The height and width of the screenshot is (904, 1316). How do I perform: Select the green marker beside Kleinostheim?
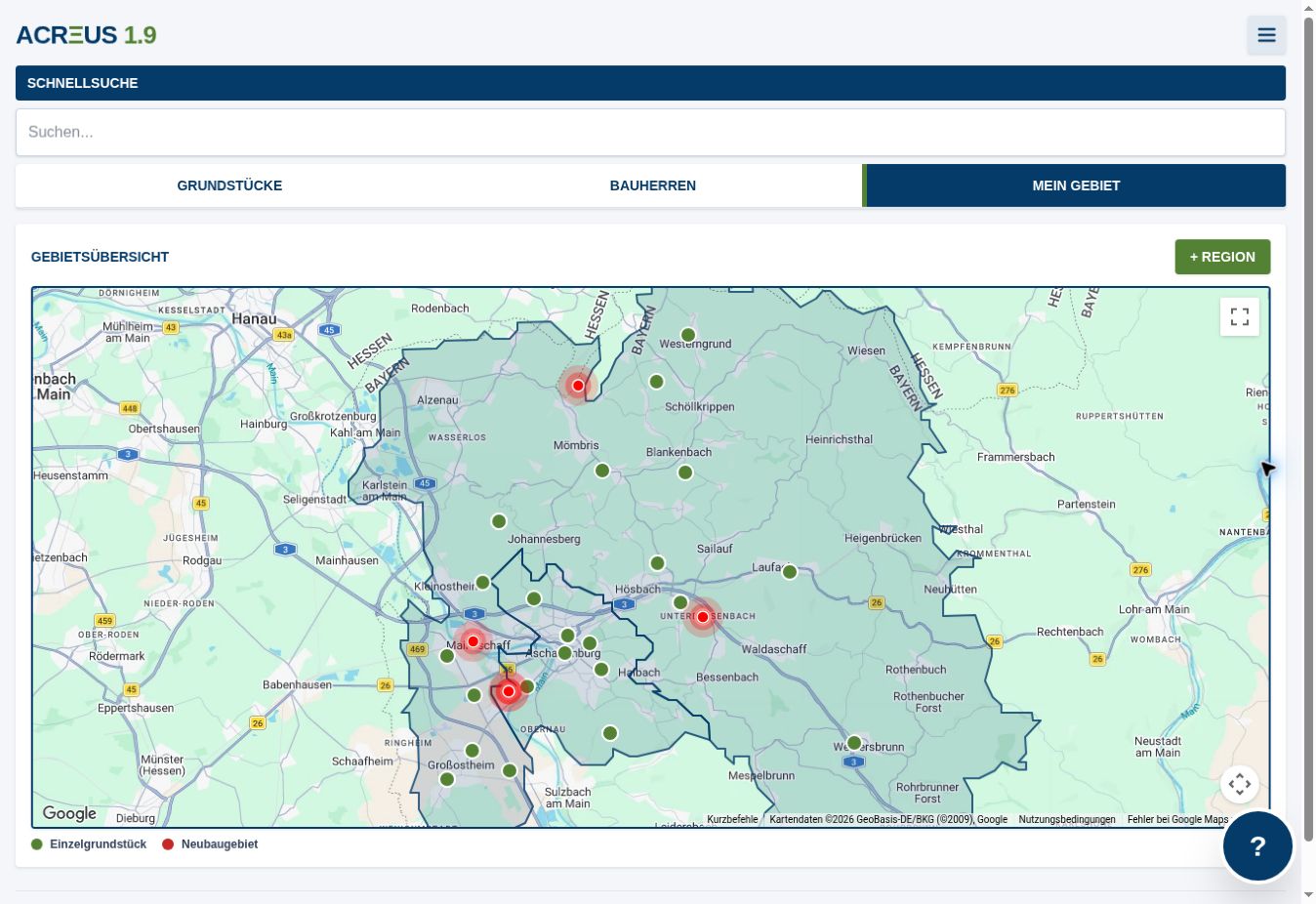482,583
